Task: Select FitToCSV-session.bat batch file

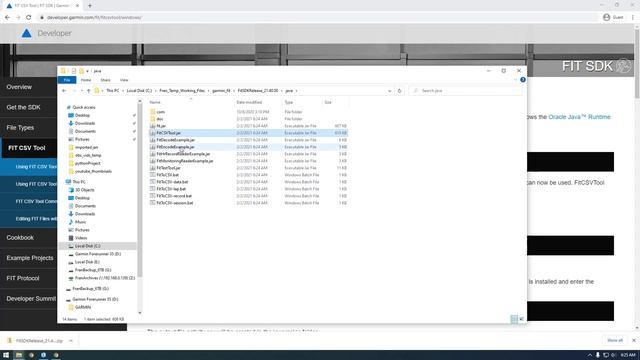Action: point(175,202)
